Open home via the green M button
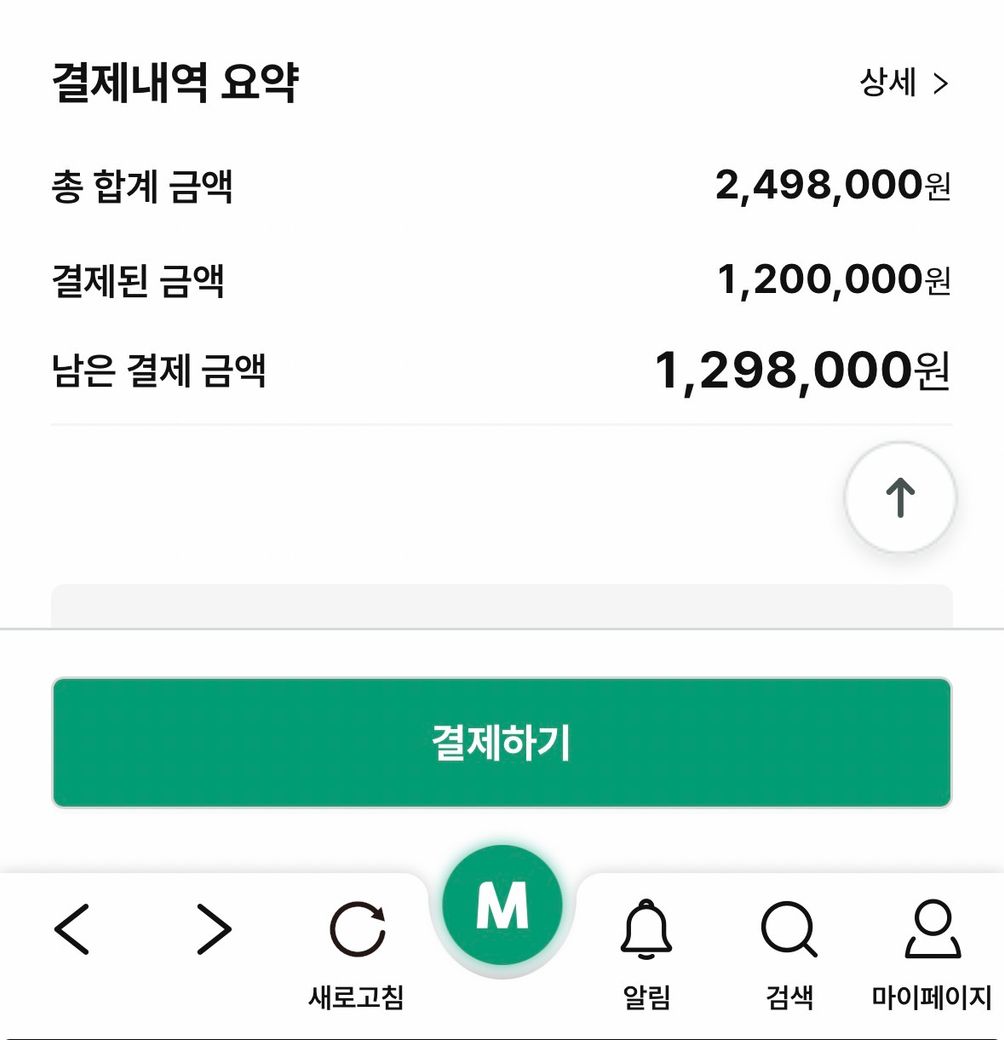Image resolution: width=1004 pixels, height=1040 pixels. point(501,905)
